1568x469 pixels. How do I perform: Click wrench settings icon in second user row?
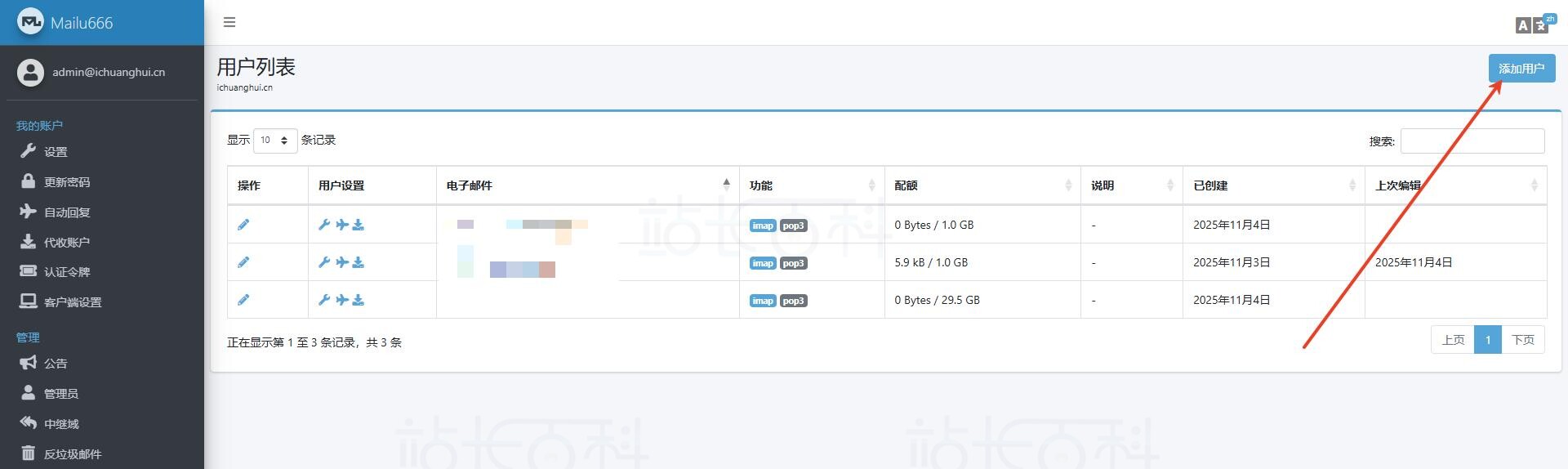[x=324, y=262]
